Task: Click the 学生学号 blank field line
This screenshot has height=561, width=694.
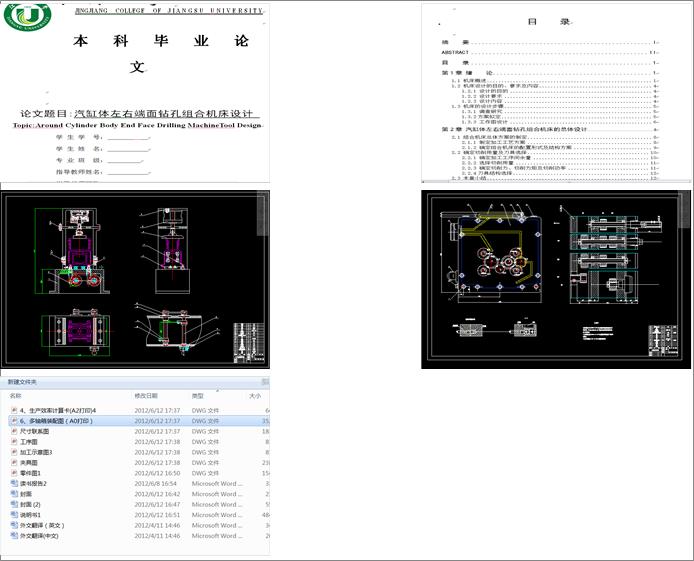Action: (x=128, y=138)
